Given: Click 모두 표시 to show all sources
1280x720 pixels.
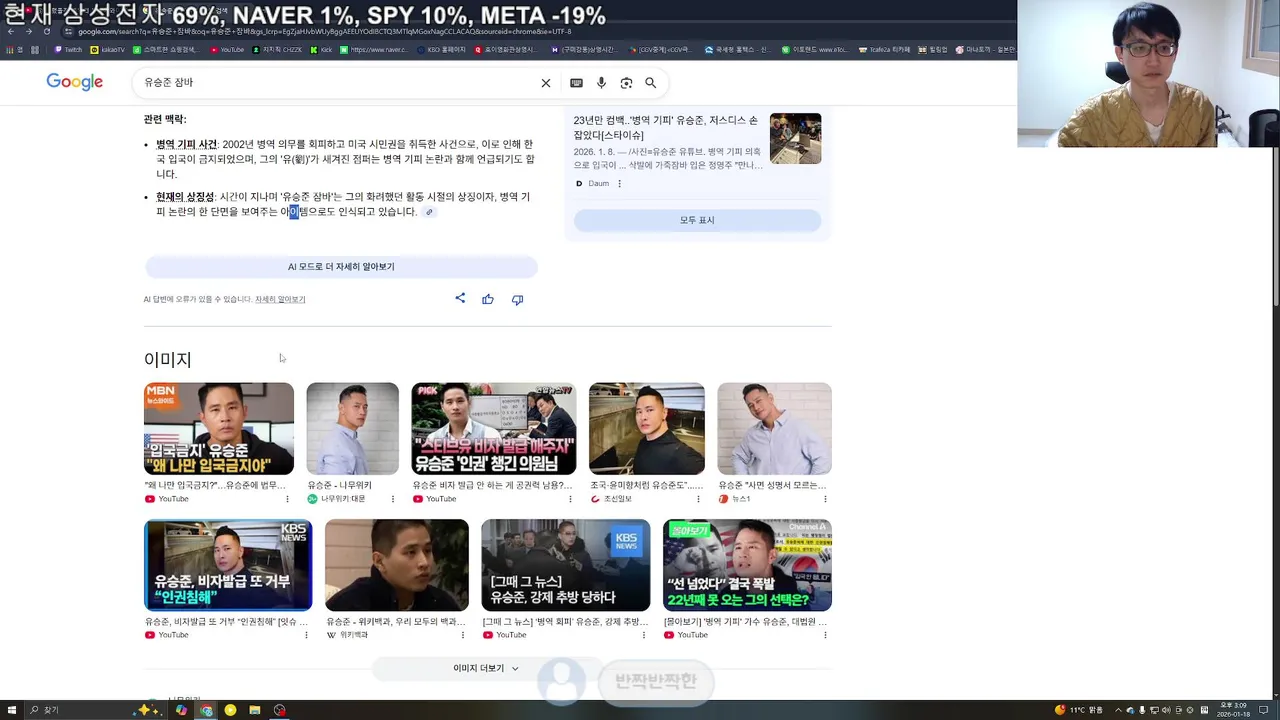Looking at the screenshot, I should 697,220.
